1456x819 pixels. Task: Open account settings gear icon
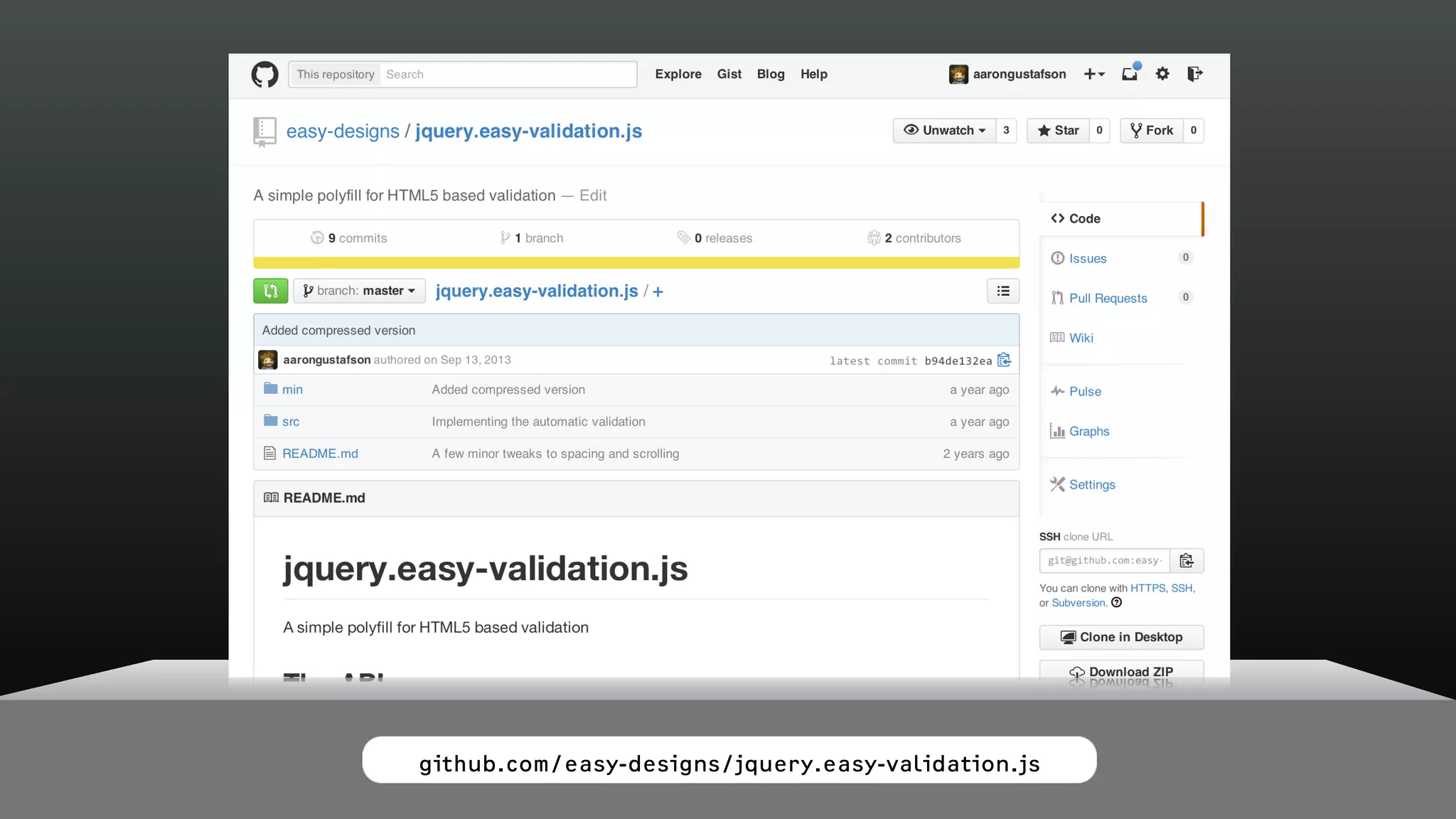[x=1162, y=74]
